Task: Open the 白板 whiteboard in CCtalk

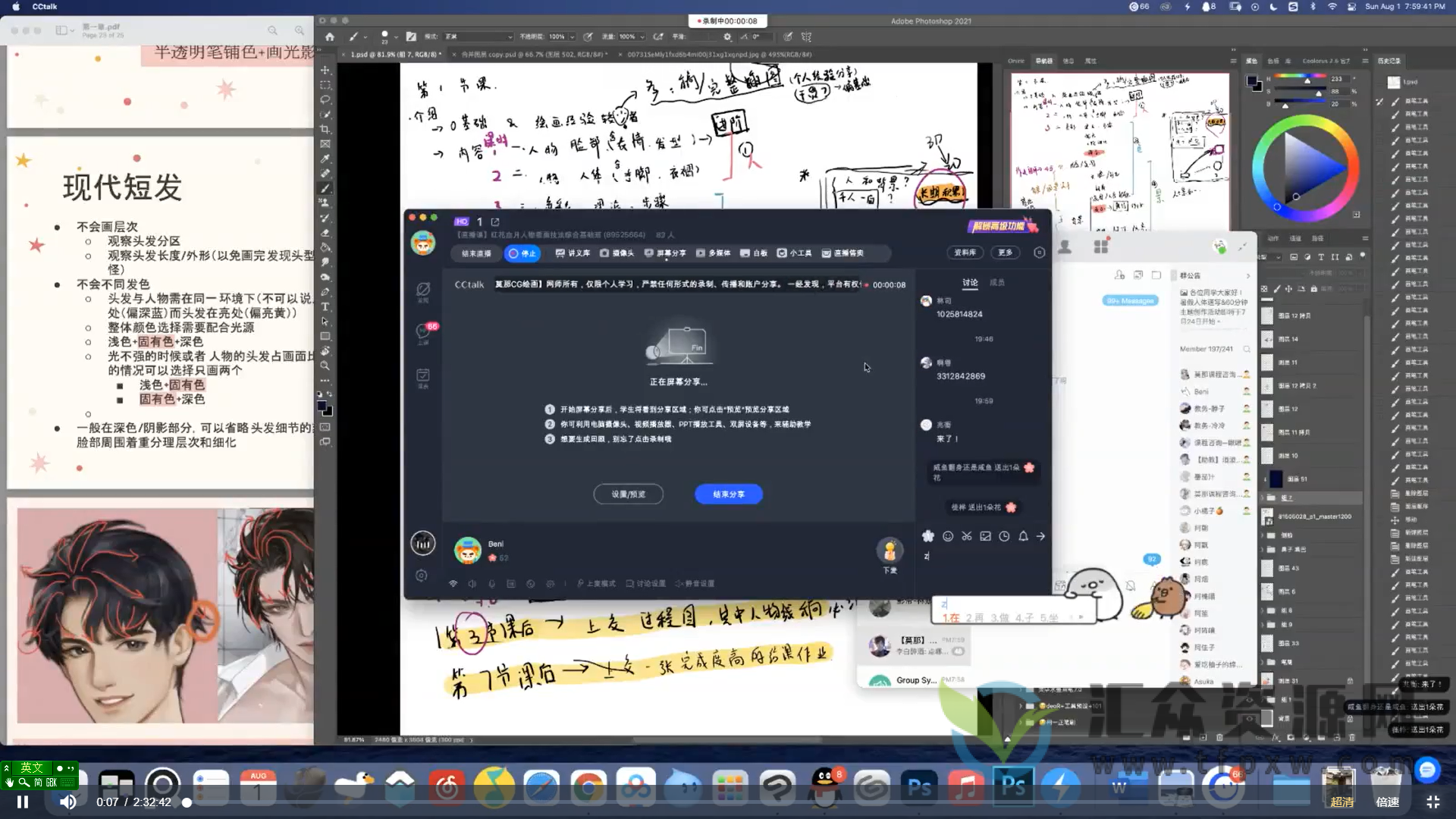Action: point(755,253)
